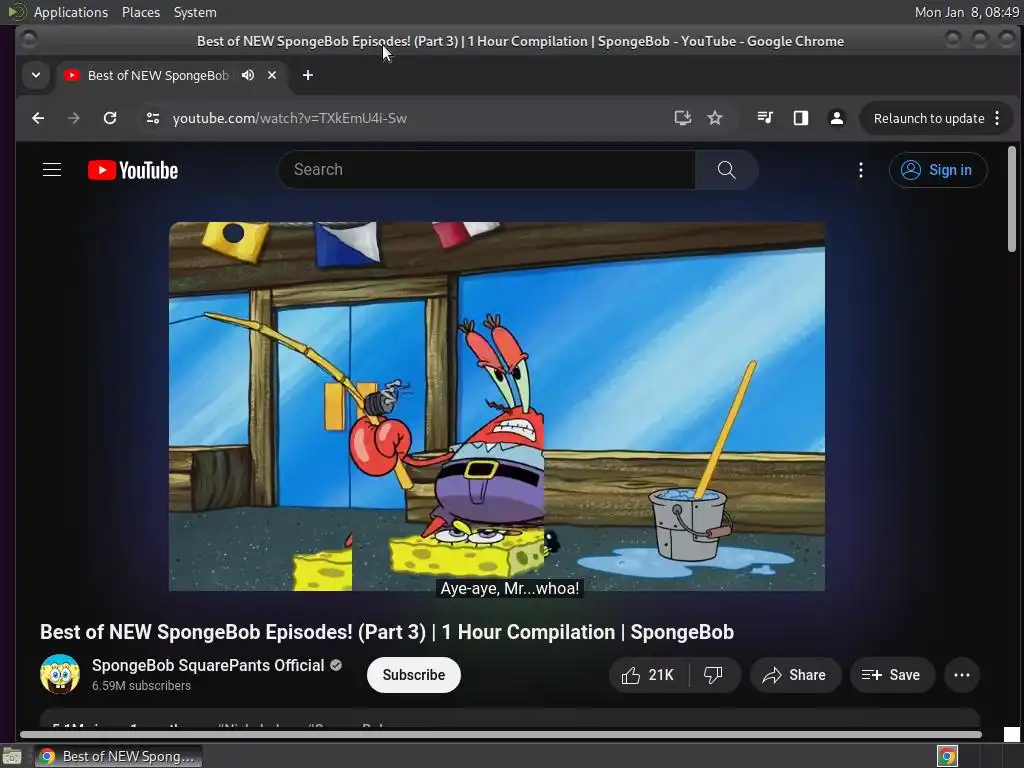The image size is (1024, 768).
Task: Install app icon in address bar
Action: 682,118
